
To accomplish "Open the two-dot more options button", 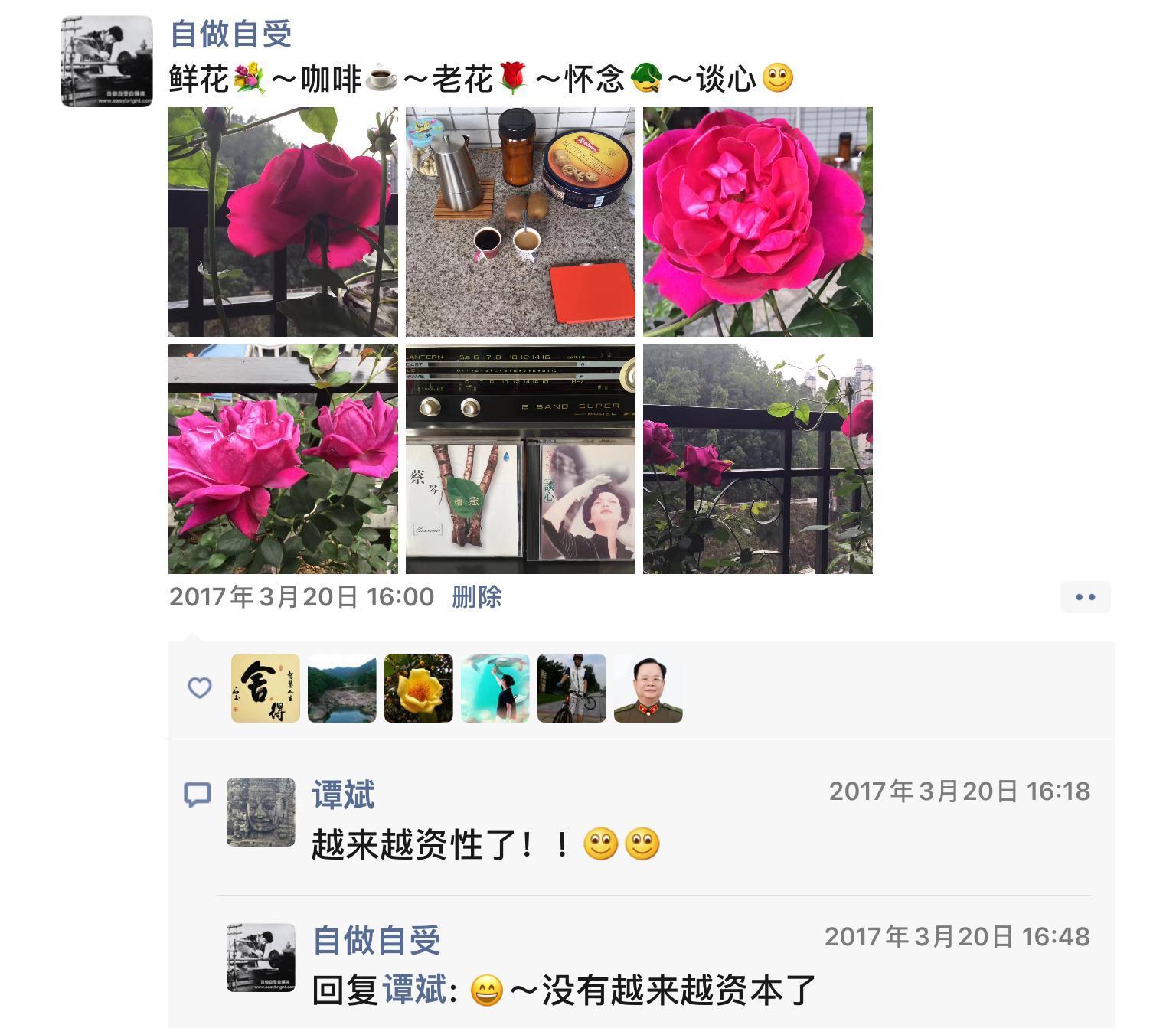I will 1085,597.
